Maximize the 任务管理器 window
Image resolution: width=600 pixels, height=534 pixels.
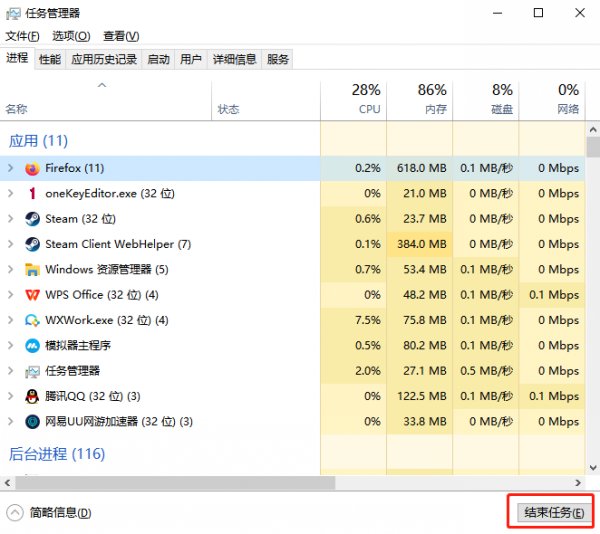[x=538, y=13]
